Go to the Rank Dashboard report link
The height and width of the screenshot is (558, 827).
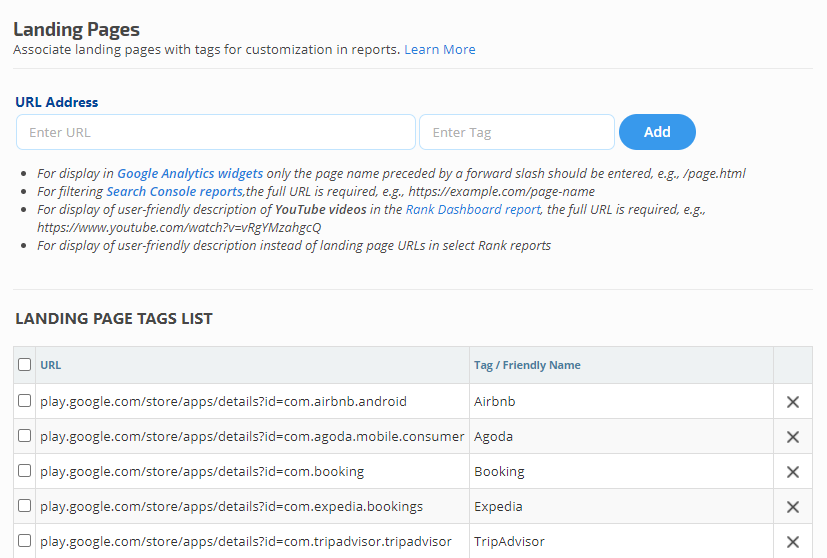click(x=473, y=210)
